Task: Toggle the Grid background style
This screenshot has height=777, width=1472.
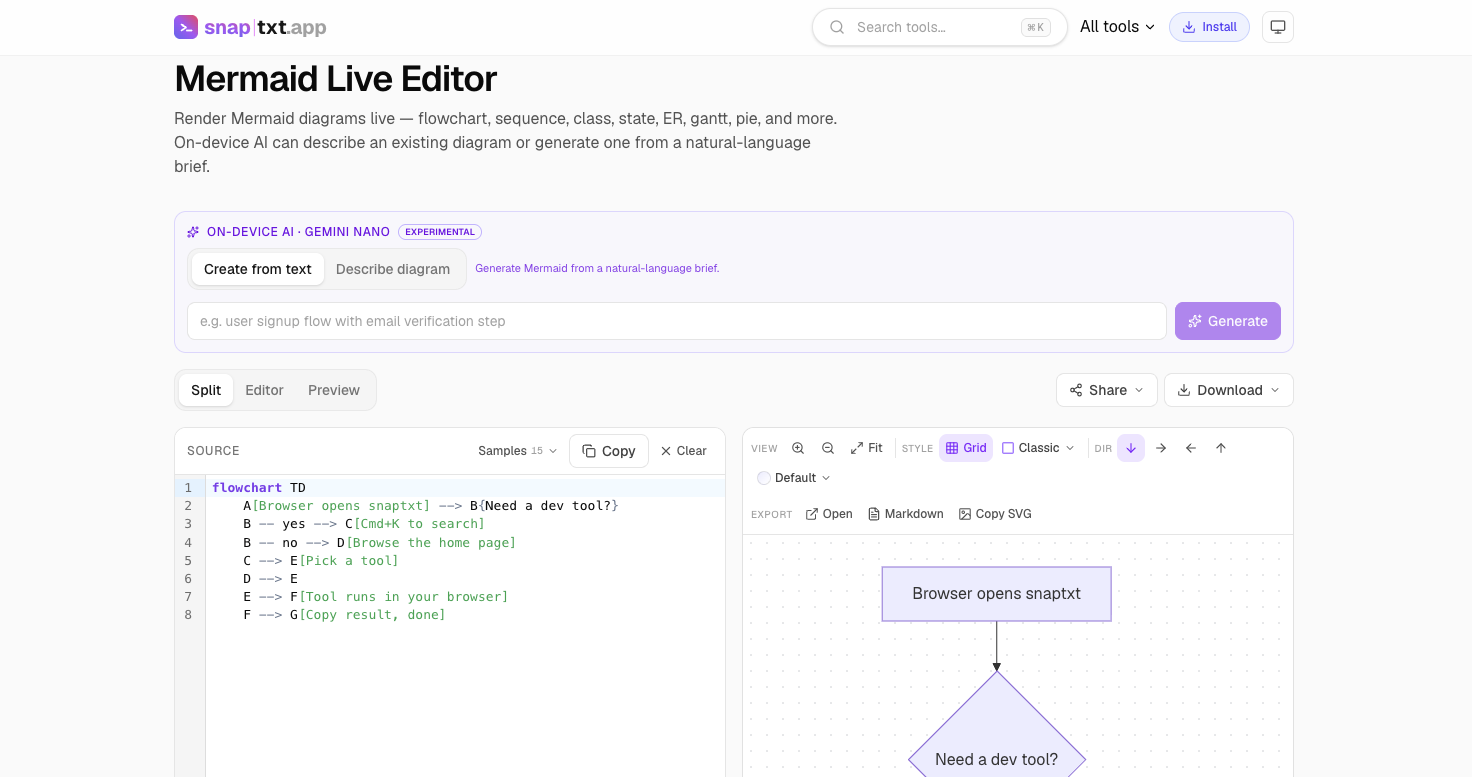Action: (966, 448)
